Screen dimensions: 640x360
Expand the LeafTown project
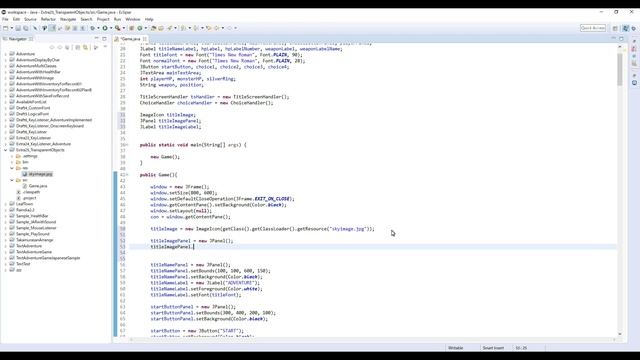6,204
